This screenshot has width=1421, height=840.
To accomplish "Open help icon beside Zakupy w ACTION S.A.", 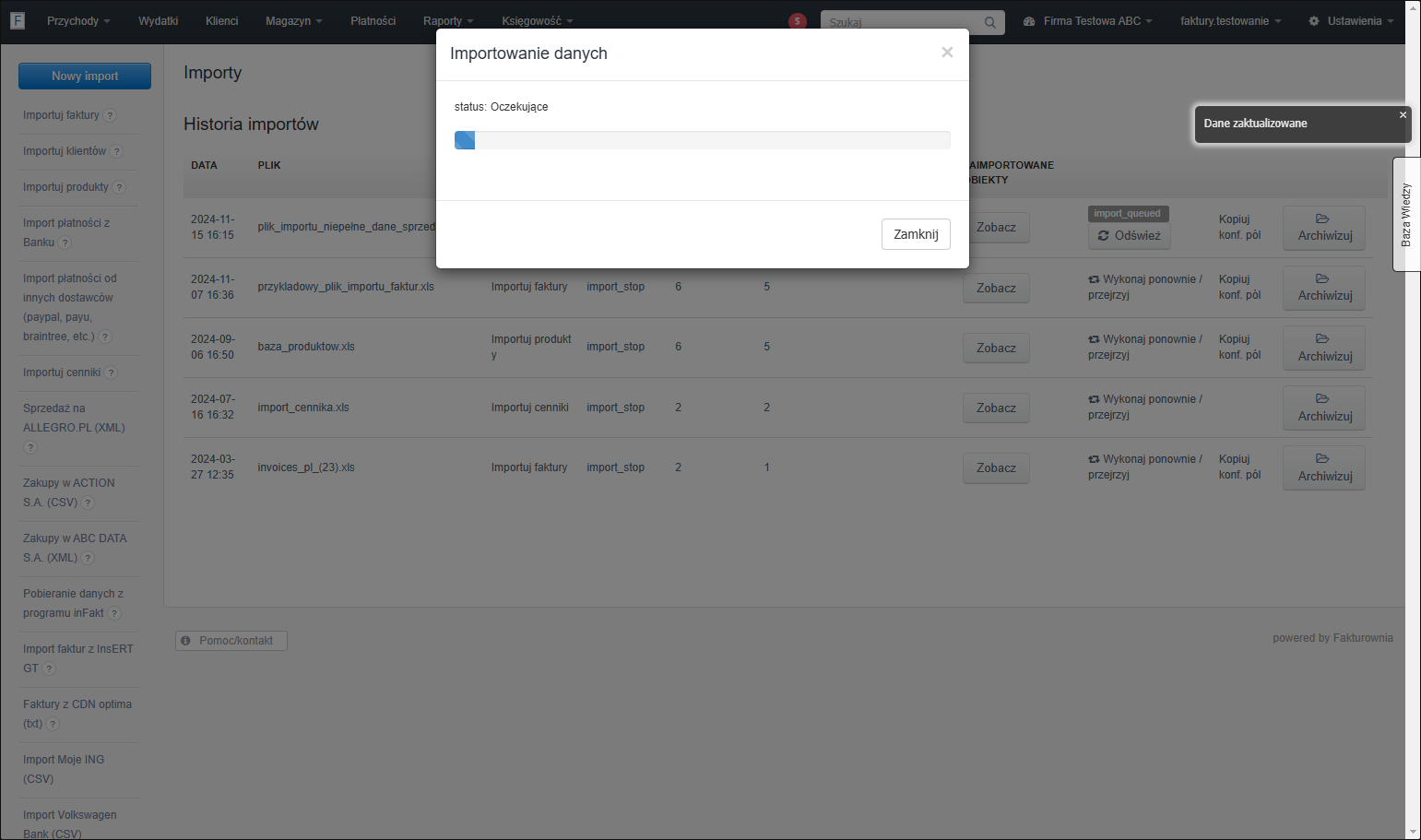I will click(88, 503).
